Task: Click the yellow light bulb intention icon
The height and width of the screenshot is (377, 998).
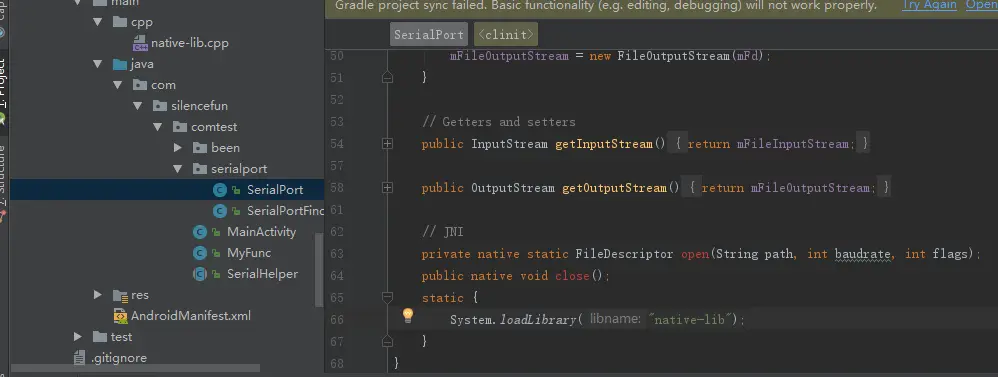Action: coord(408,315)
